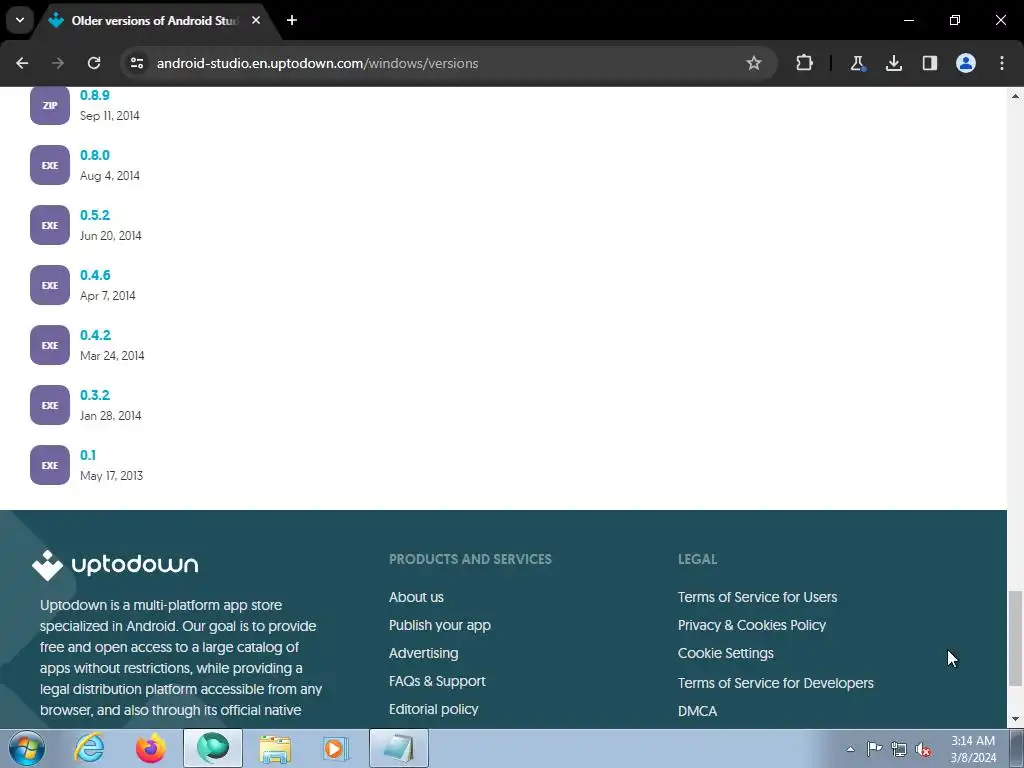Open Terms of Service for Users

click(757, 597)
